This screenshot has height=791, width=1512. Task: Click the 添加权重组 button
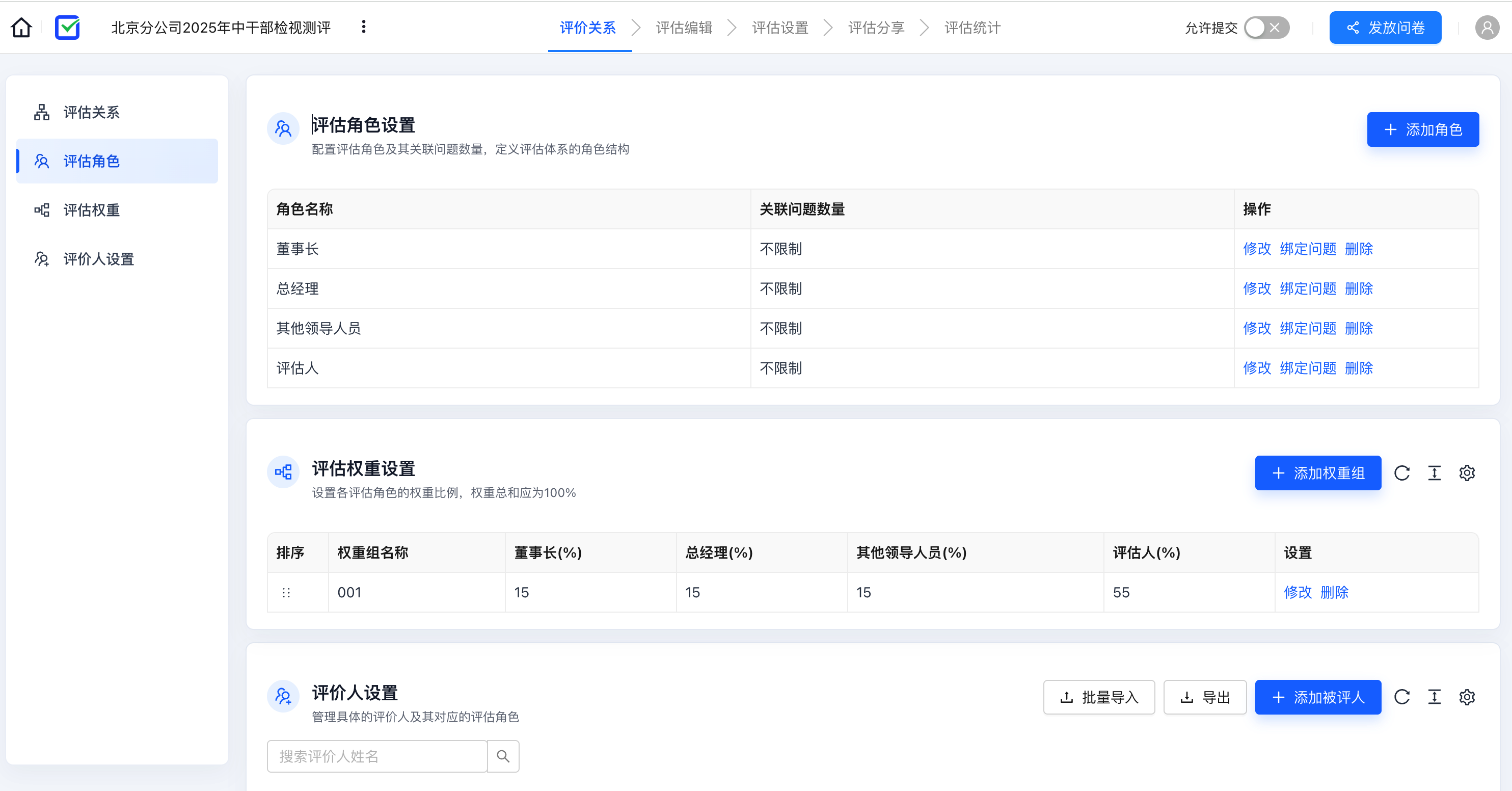[1318, 473]
